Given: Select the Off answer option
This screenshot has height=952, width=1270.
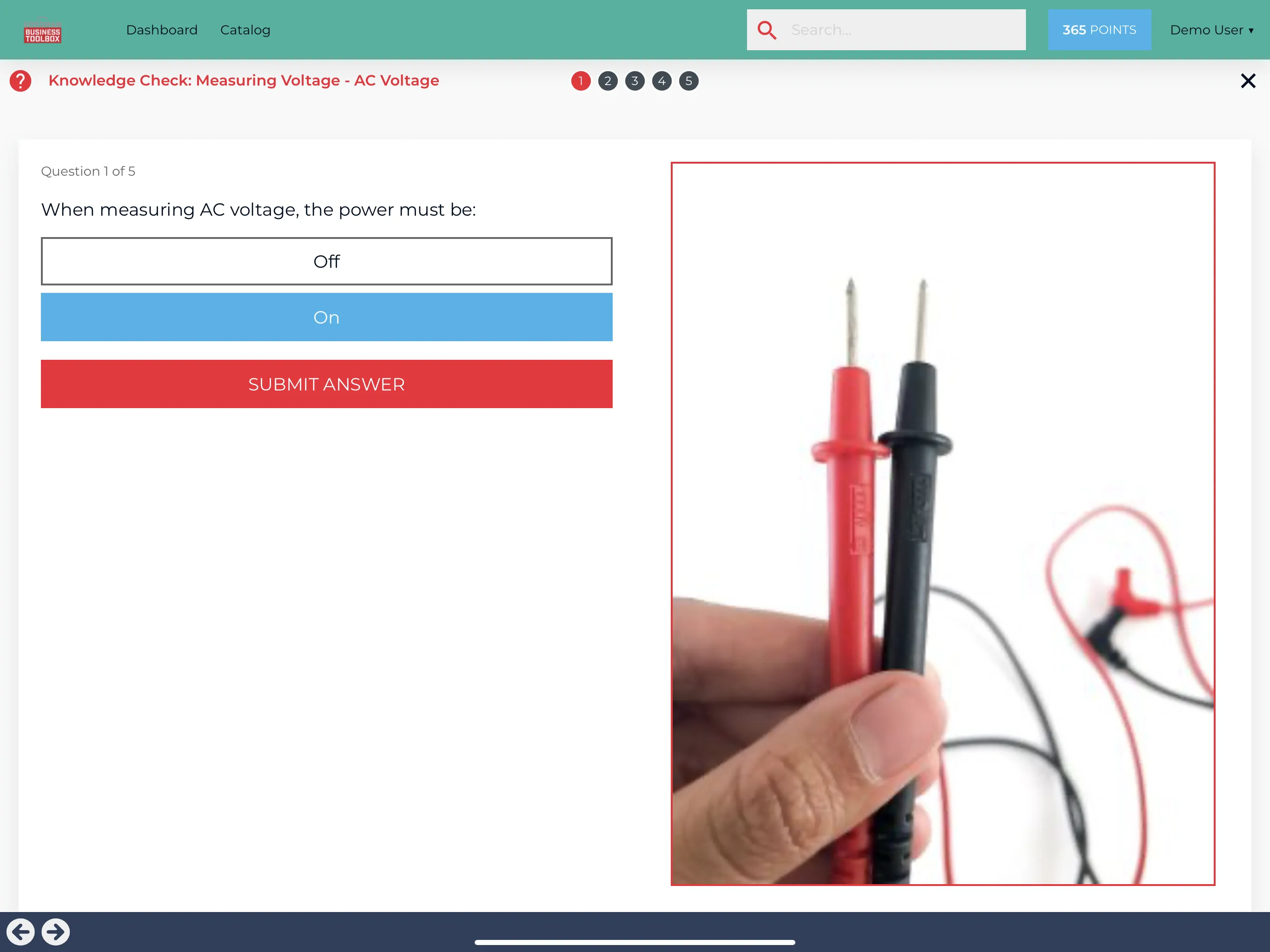Looking at the screenshot, I should click(327, 261).
